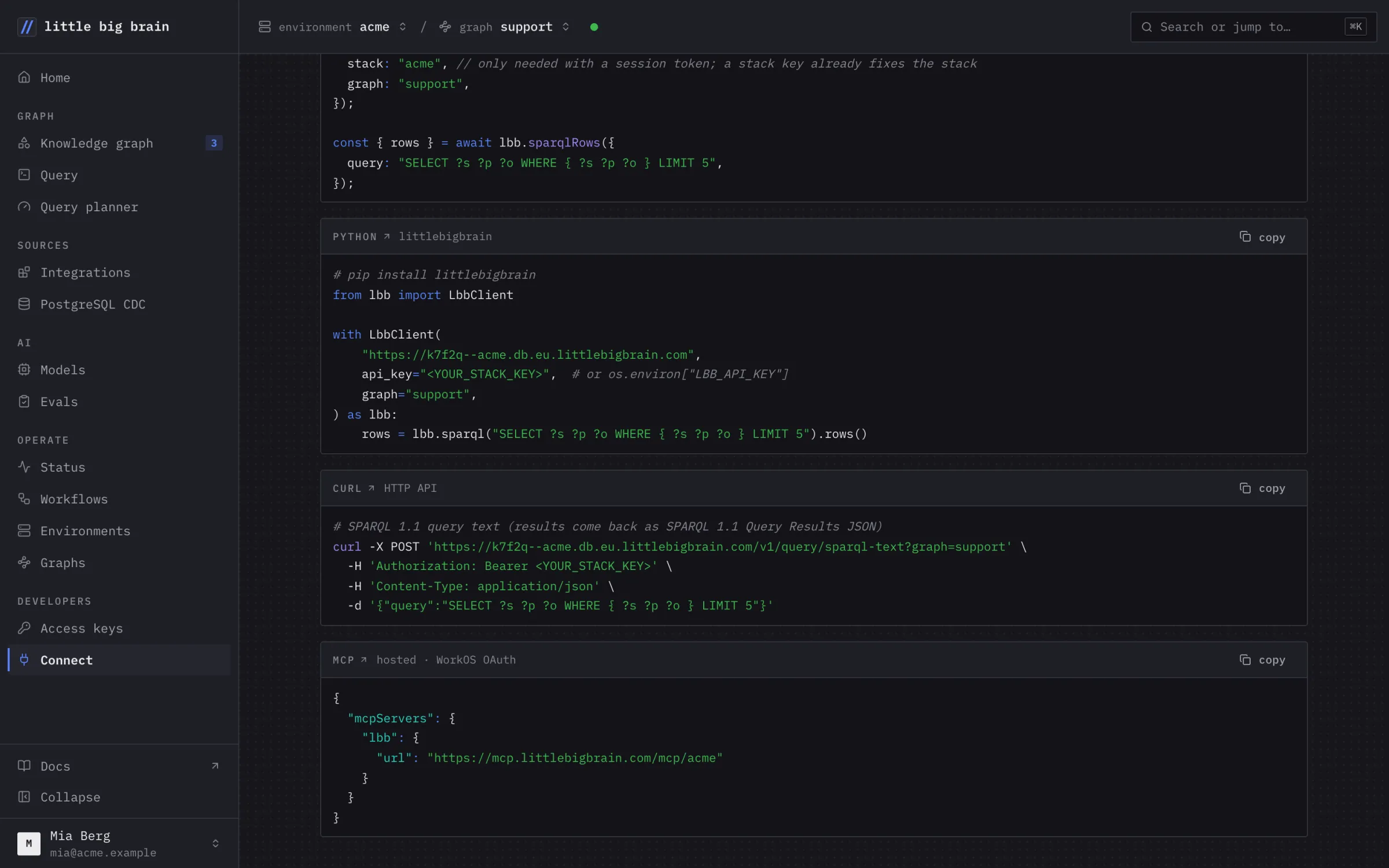
Task: Click the Mia Berg avatar
Action: pos(28,843)
